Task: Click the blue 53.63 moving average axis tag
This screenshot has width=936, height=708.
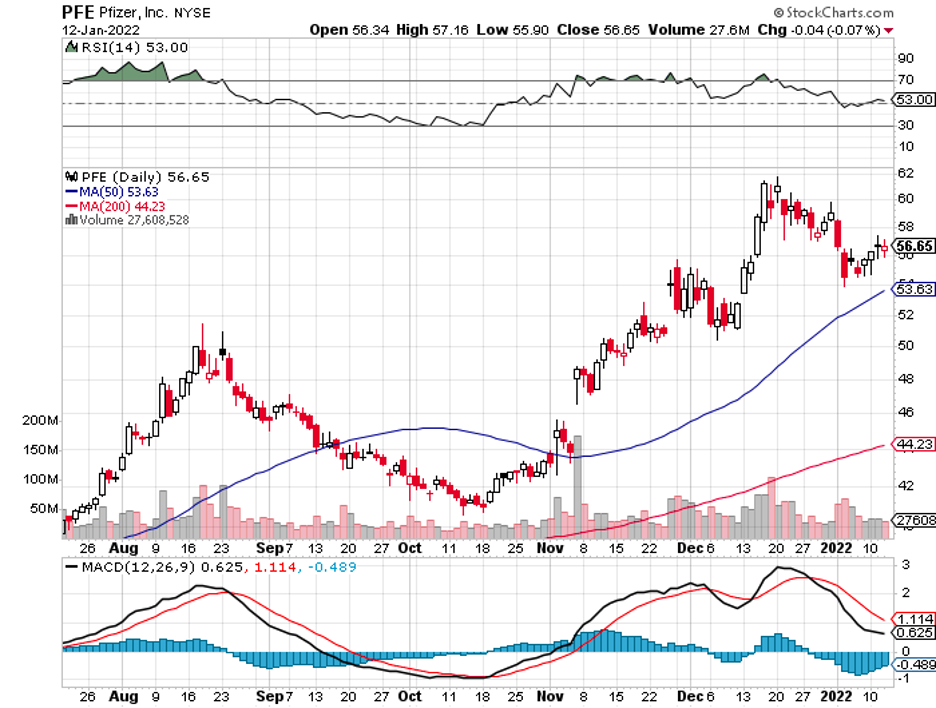Action: (915, 290)
